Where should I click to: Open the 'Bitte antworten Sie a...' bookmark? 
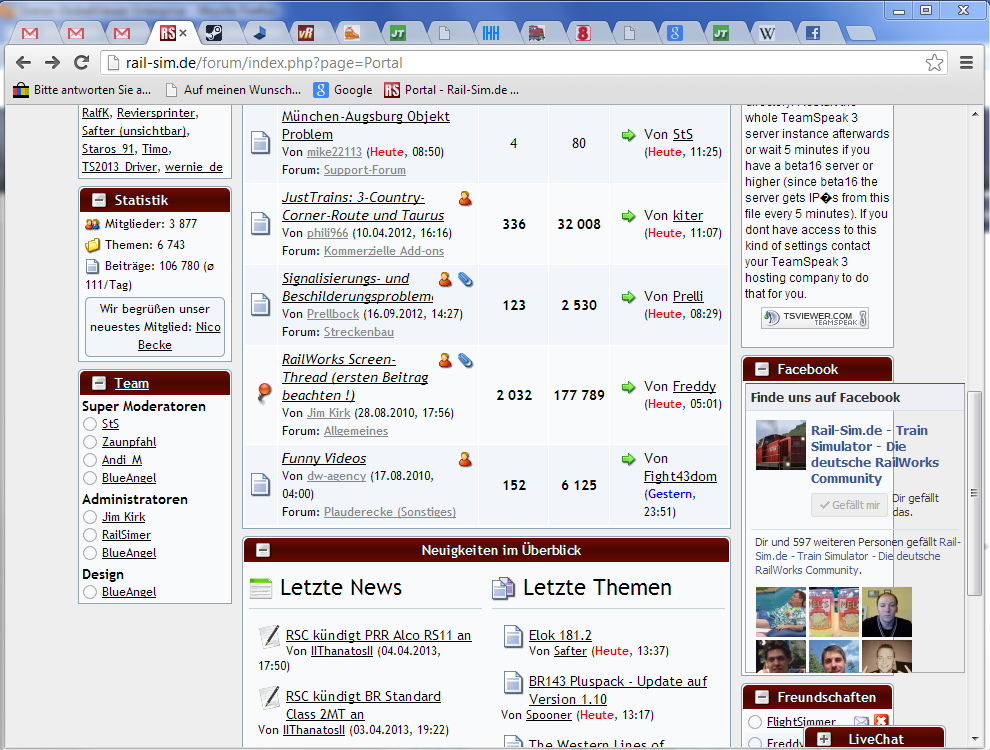coord(83,90)
